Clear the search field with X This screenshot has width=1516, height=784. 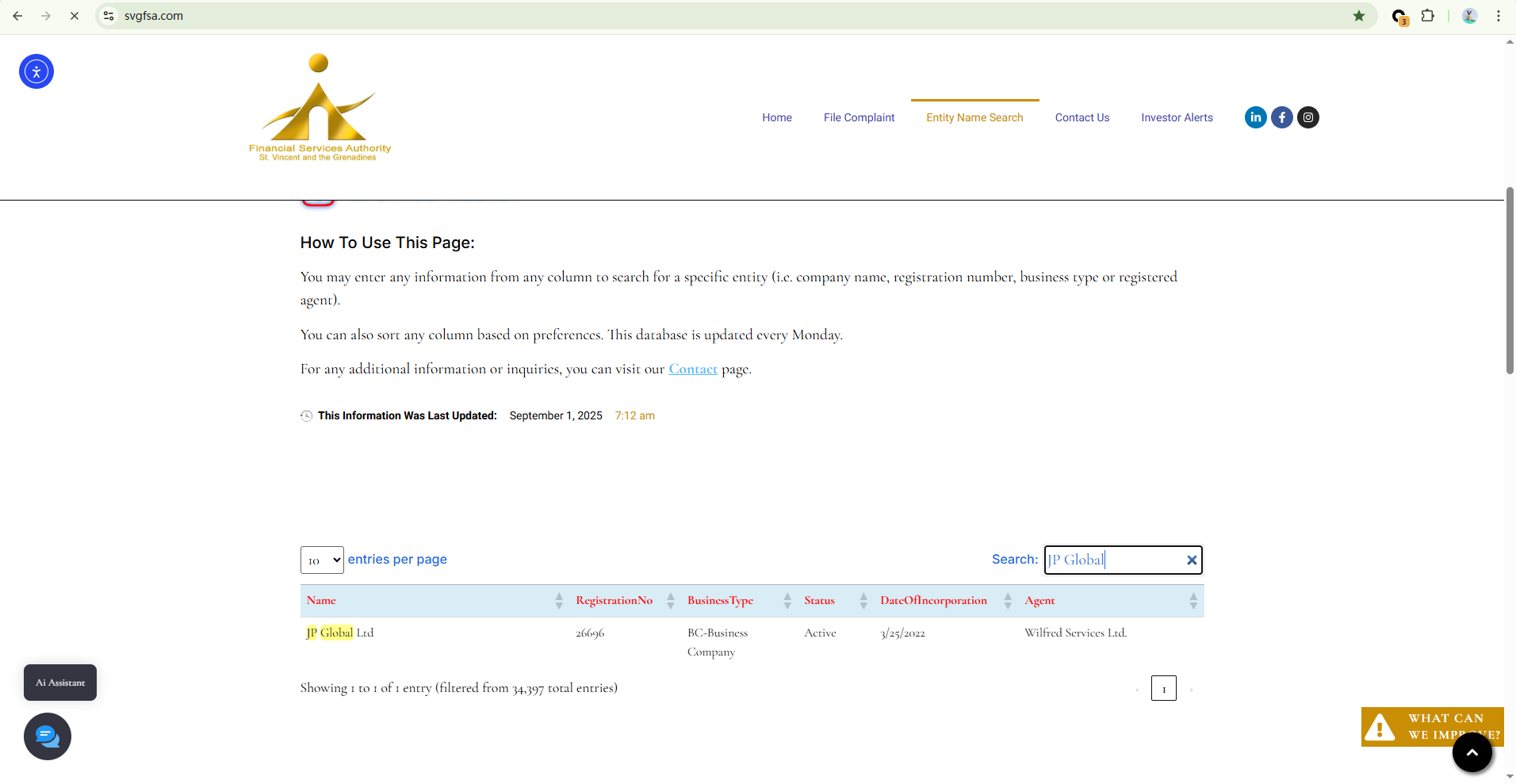coord(1191,560)
